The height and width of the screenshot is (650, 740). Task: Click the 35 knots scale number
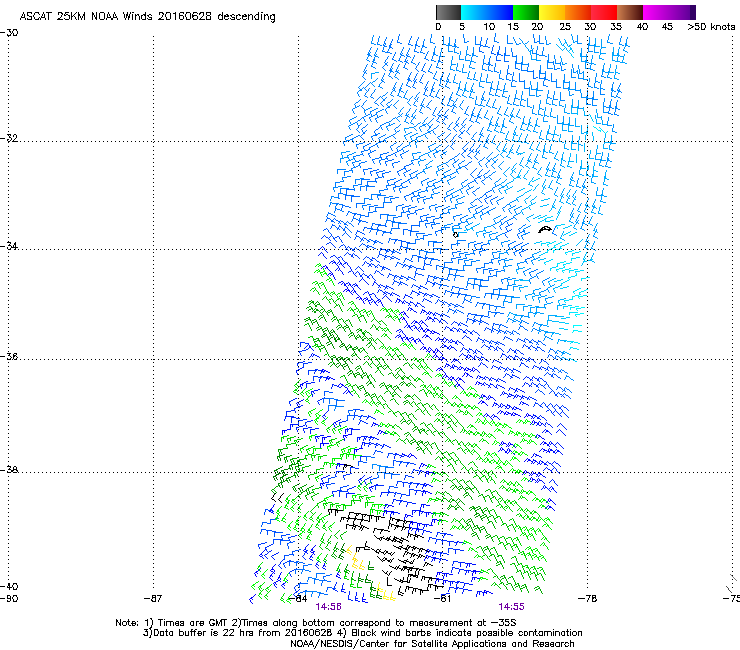[615, 27]
